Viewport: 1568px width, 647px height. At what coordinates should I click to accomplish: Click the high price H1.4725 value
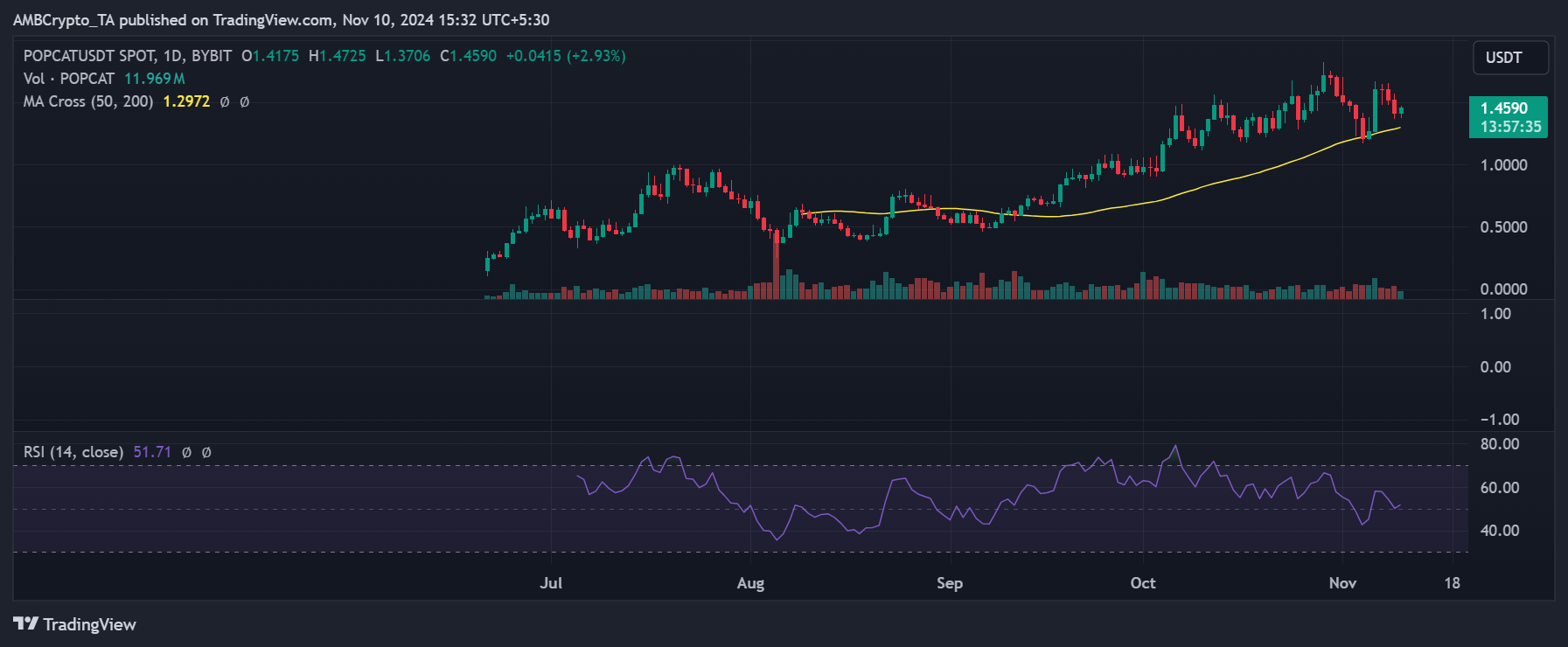click(x=338, y=56)
